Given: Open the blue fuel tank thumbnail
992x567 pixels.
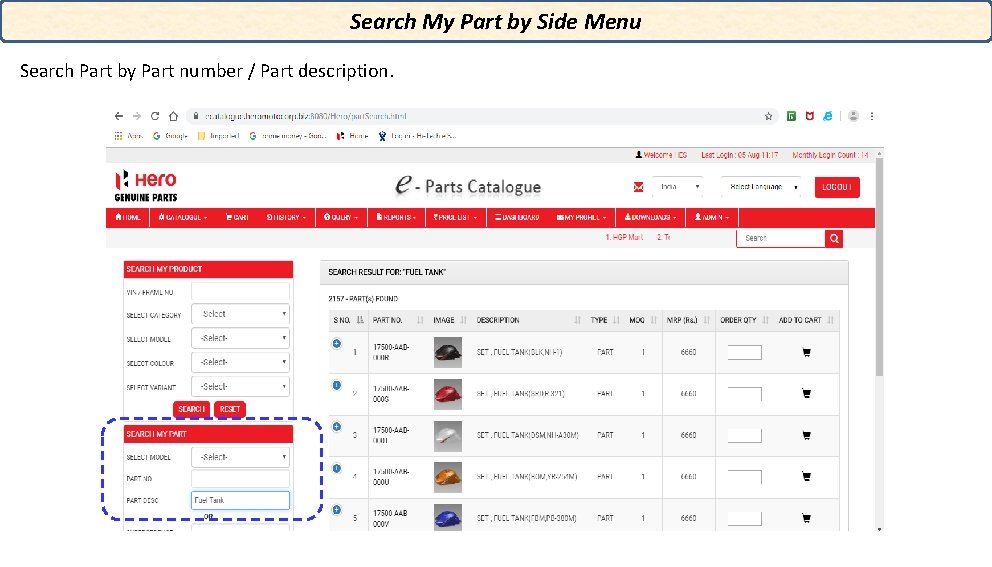Looking at the screenshot, I should [448, 517].
